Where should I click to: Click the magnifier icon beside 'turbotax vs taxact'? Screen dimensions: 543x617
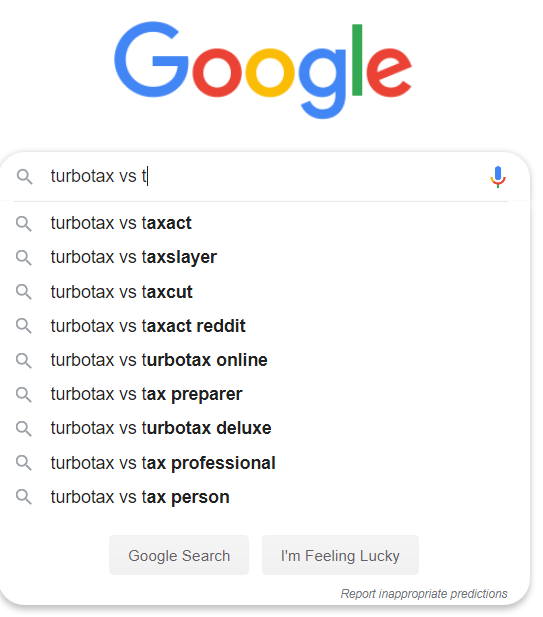click(24, 224)
